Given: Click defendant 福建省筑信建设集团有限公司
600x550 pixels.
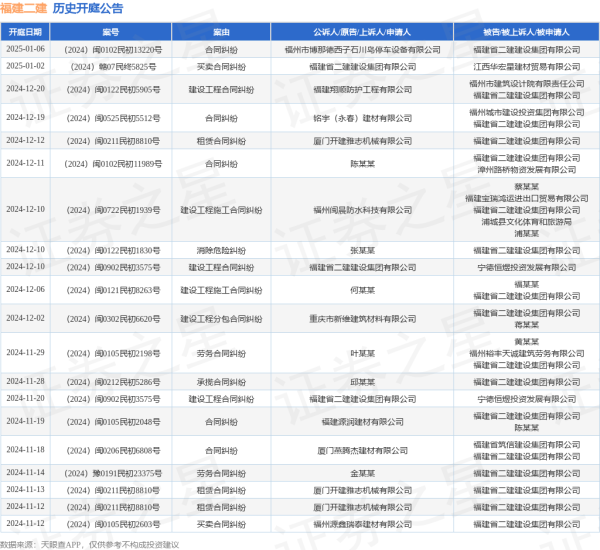Looking at the screenshot, I should click(x=527, y=445).
